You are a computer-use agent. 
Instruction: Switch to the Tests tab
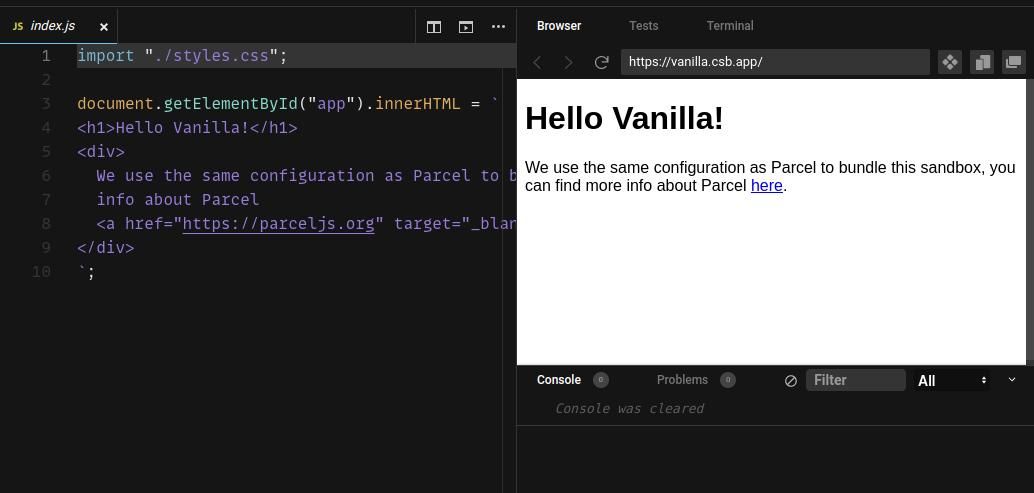[643, 26]
